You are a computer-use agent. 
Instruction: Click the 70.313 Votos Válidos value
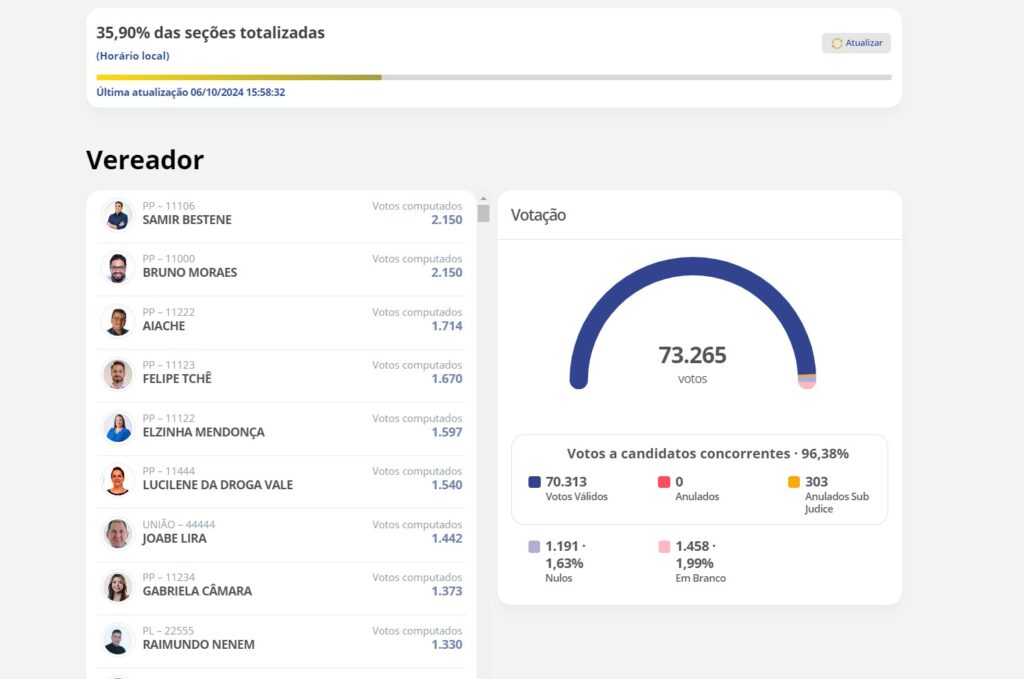pyautogui.click(x=566, y=482)
